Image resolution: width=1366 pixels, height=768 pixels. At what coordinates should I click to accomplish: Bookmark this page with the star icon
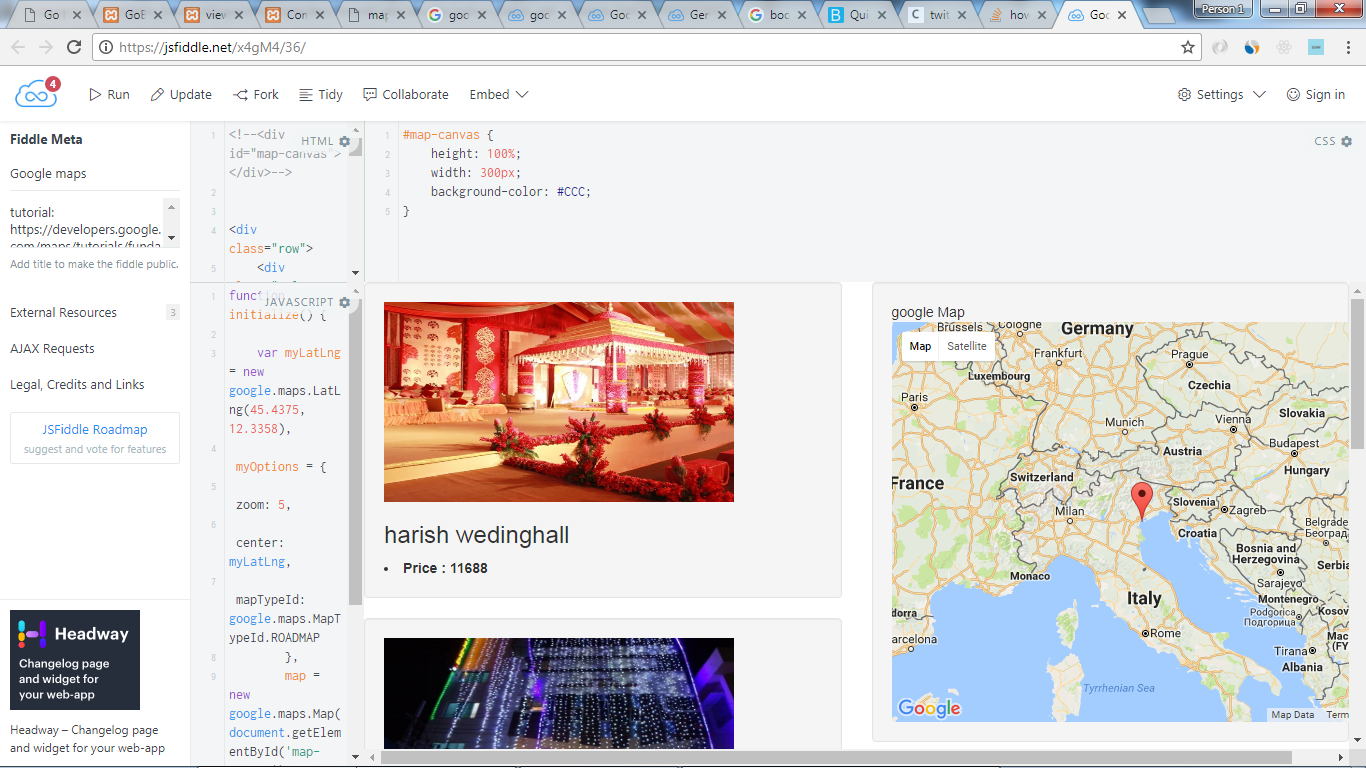pos(1188,47)
